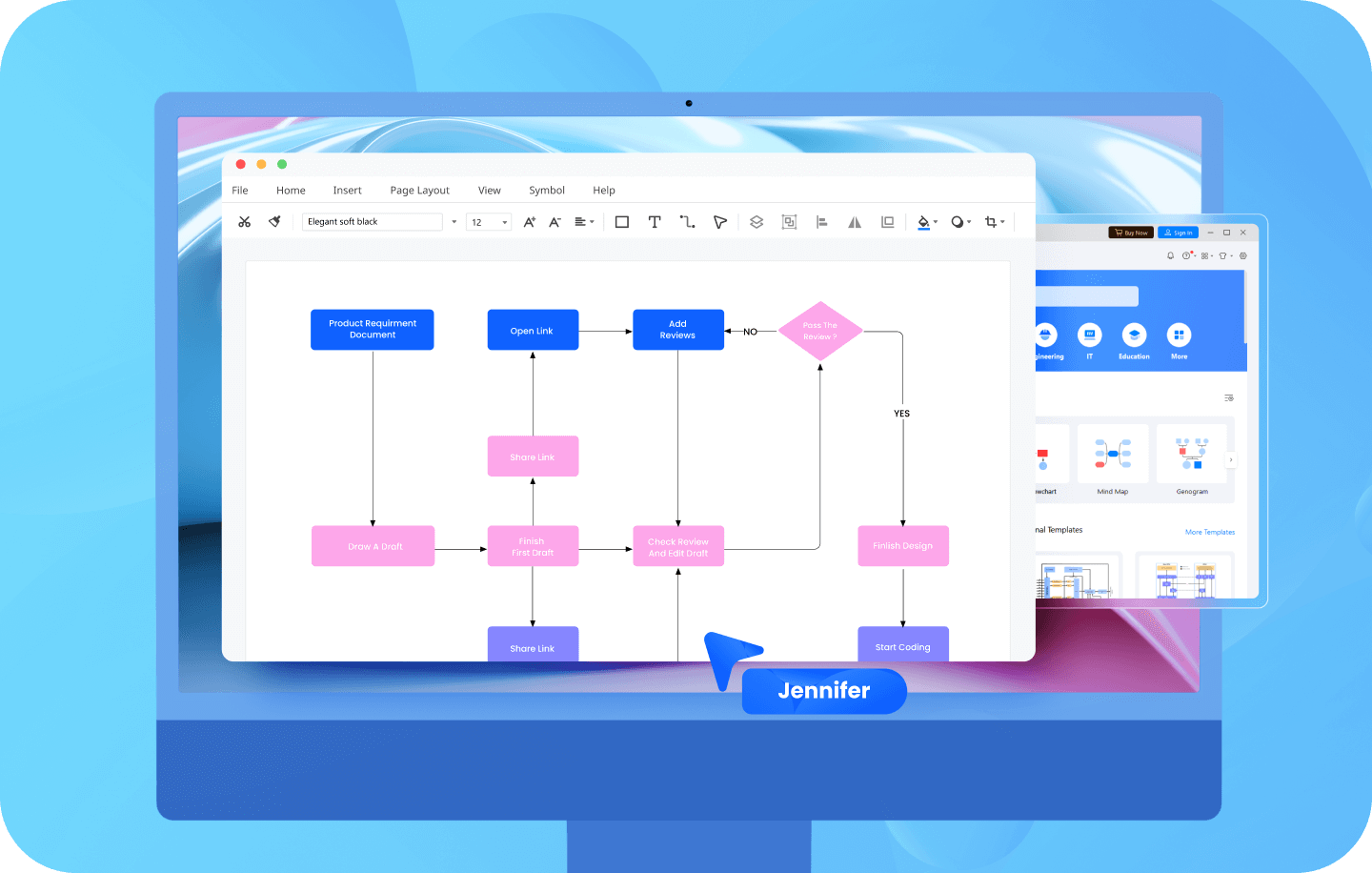1372x873 pixels.
Task: Select the Genogram template thumbnail
Action: [1192, 455]
